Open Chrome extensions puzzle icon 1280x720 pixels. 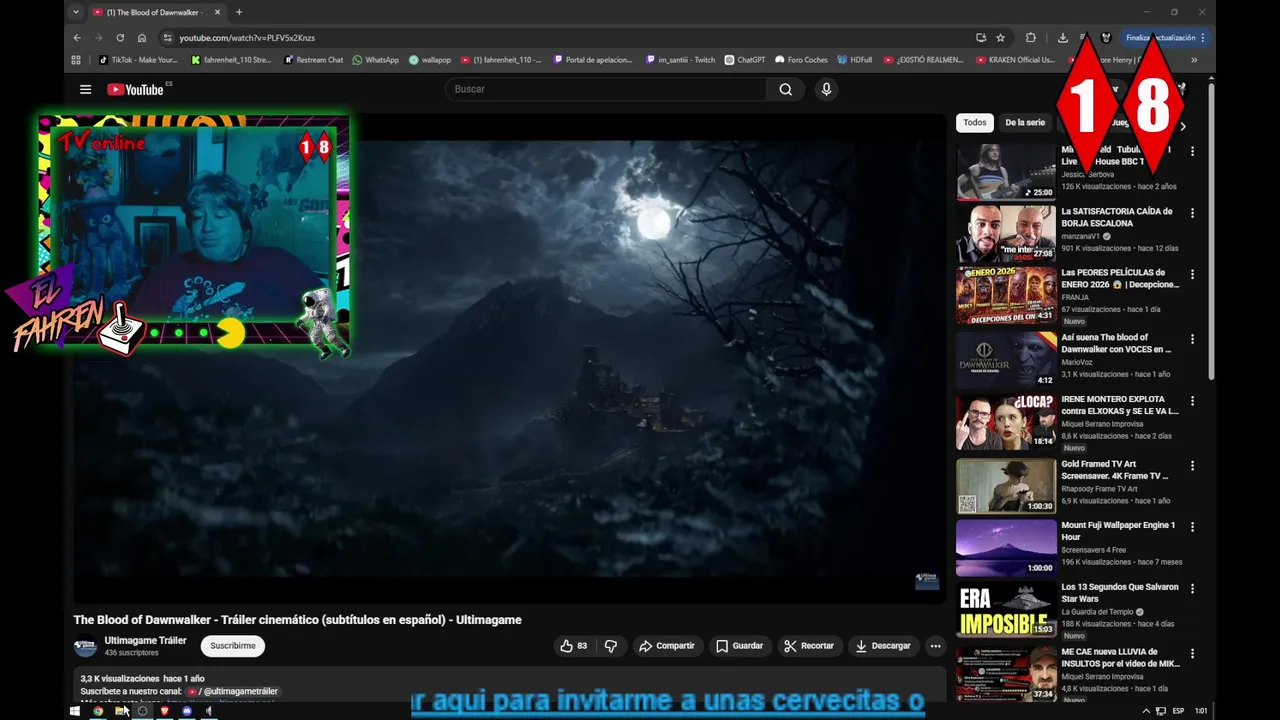(x=1030, y=38)
